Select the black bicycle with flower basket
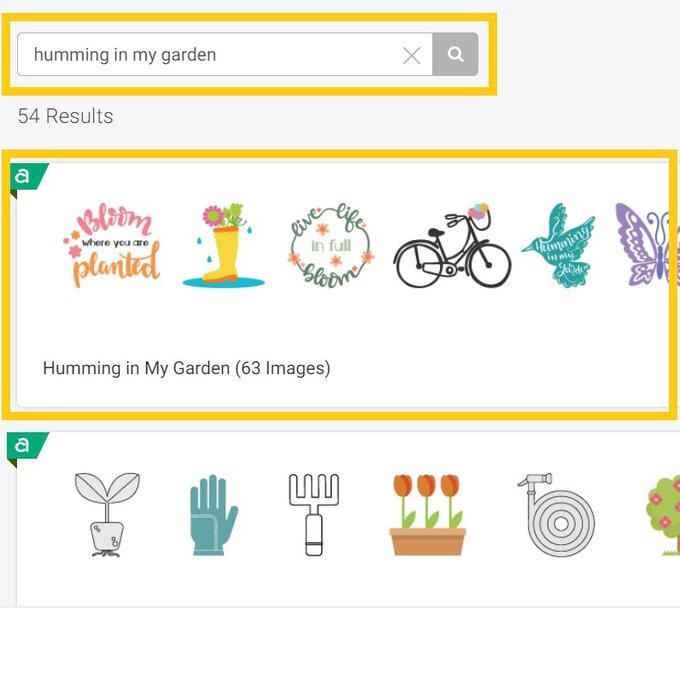The height and width of the screenshot is (680, 680). click(452, 246)
